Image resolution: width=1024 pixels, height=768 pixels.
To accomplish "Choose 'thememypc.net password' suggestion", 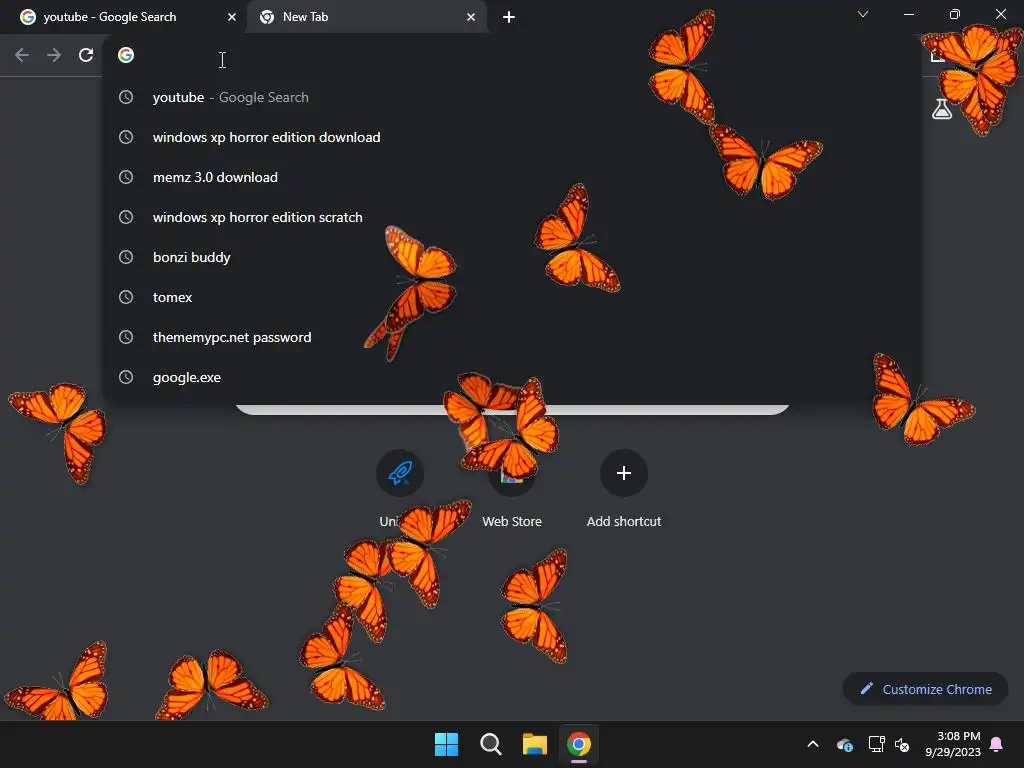I will pos(512,337).
